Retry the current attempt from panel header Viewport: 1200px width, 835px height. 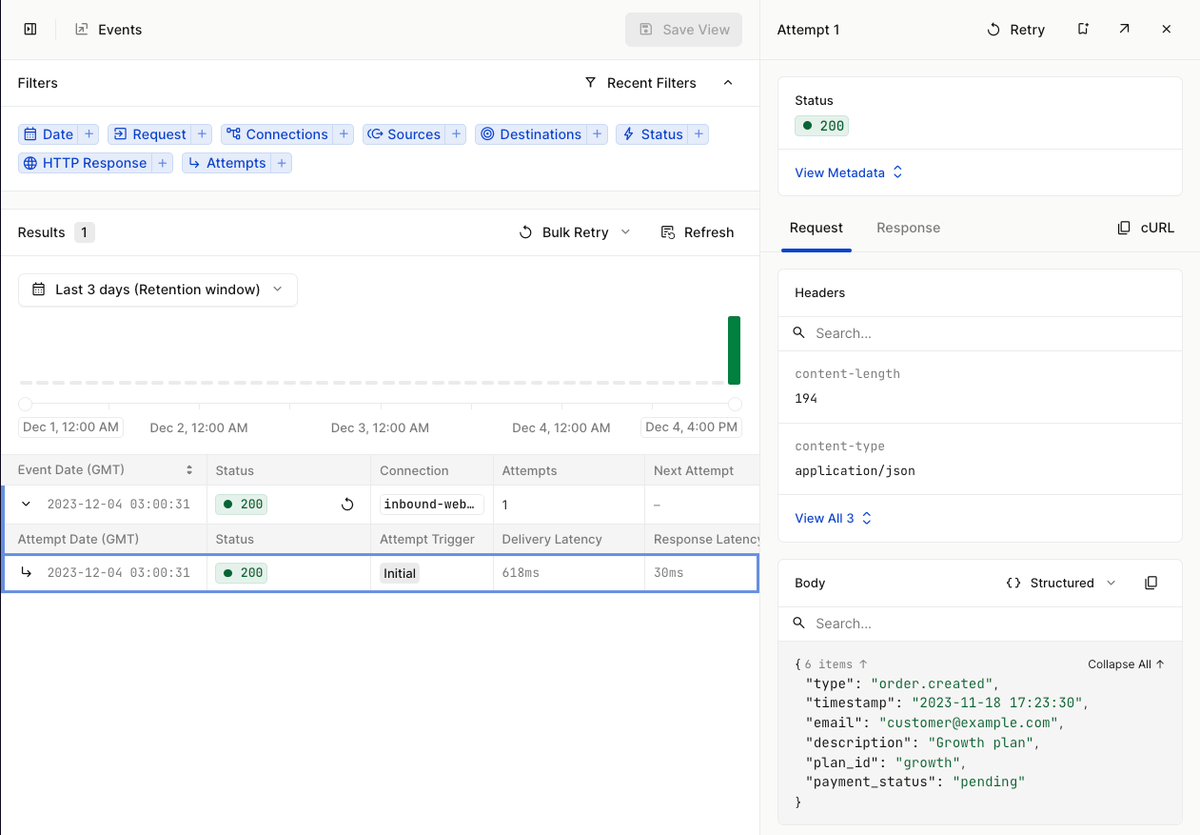(x=1015, y=29)
